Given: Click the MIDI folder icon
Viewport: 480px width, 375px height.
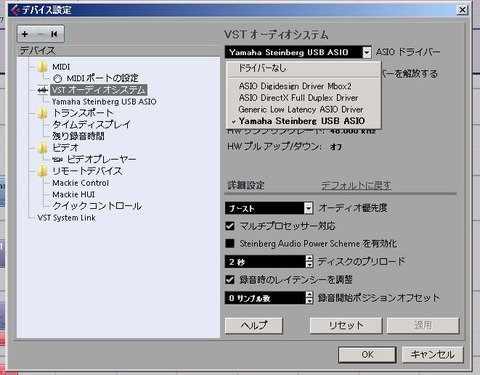Looking at the screenshot, I should tap(42, 67).
